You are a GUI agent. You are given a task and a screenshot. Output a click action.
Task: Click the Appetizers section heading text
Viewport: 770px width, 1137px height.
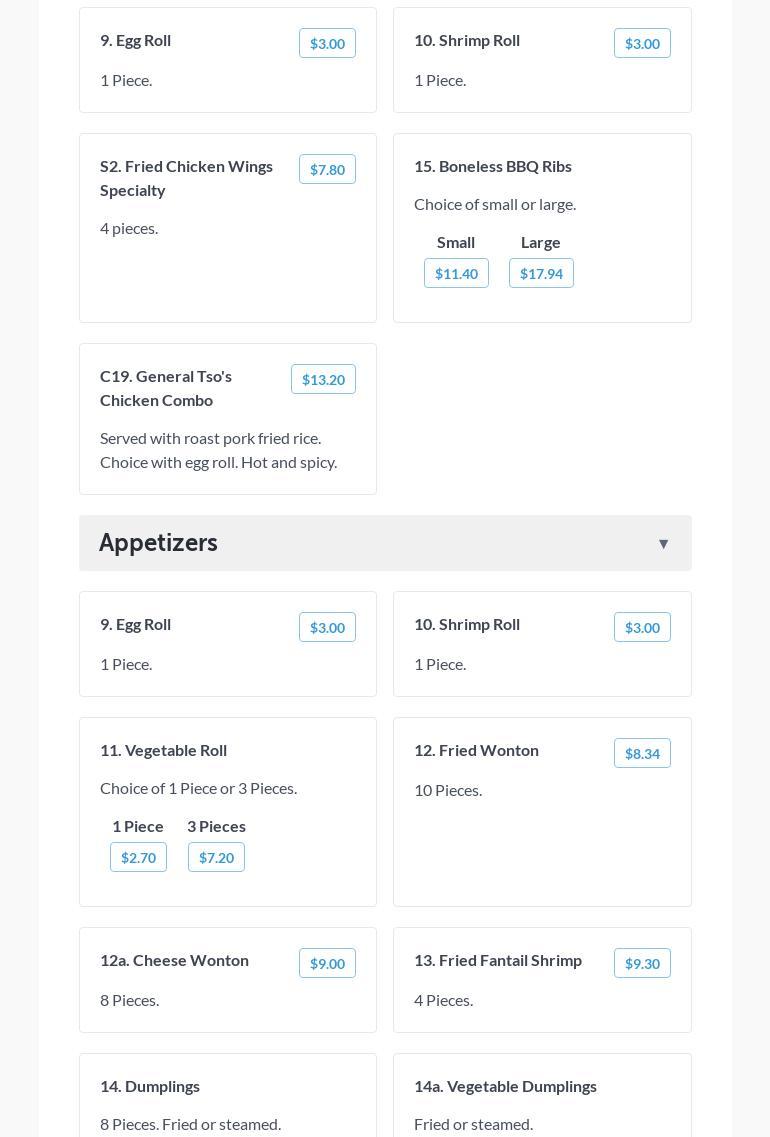coord(158,542)
